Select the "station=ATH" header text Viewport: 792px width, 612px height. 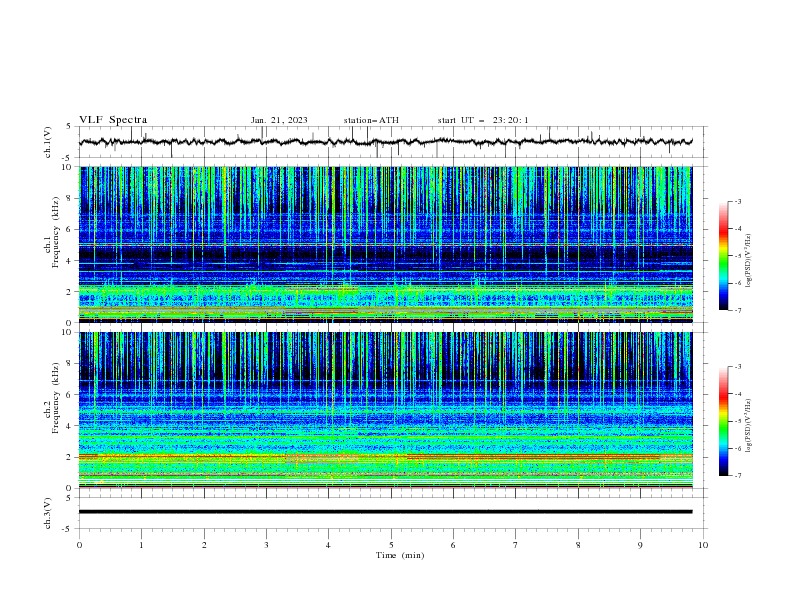371,120
